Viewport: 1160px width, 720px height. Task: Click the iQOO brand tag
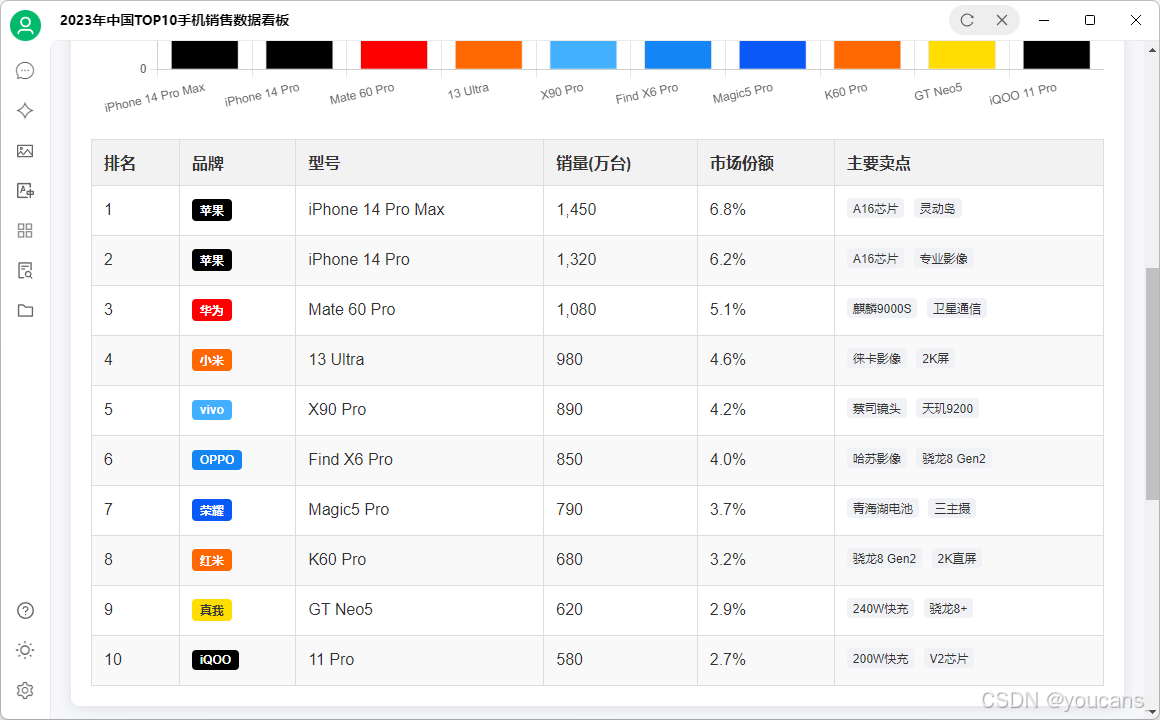215,659
